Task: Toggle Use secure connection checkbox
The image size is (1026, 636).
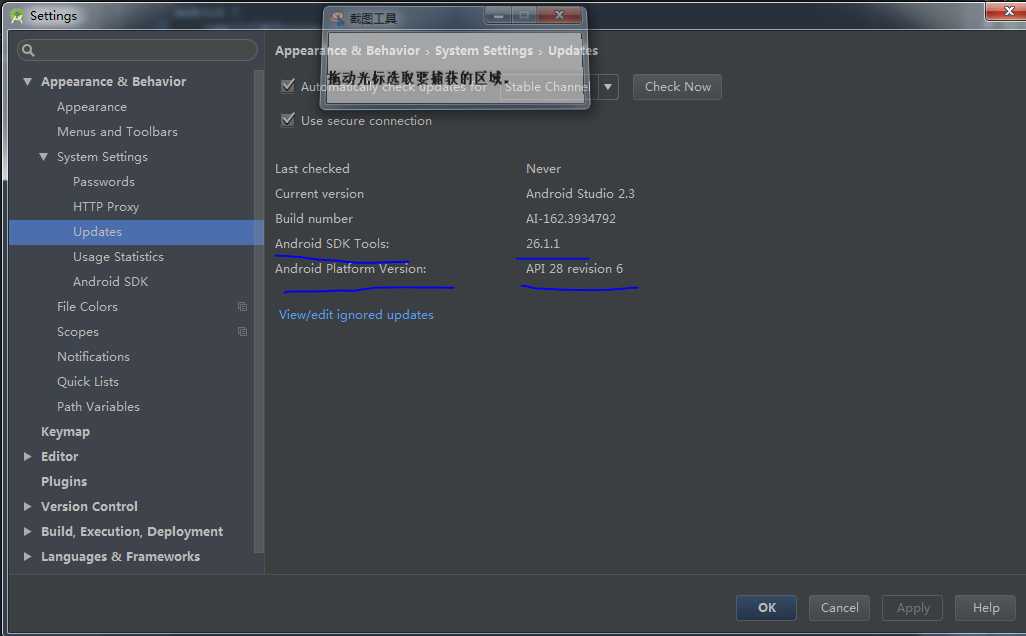Action: pos(287,120)
